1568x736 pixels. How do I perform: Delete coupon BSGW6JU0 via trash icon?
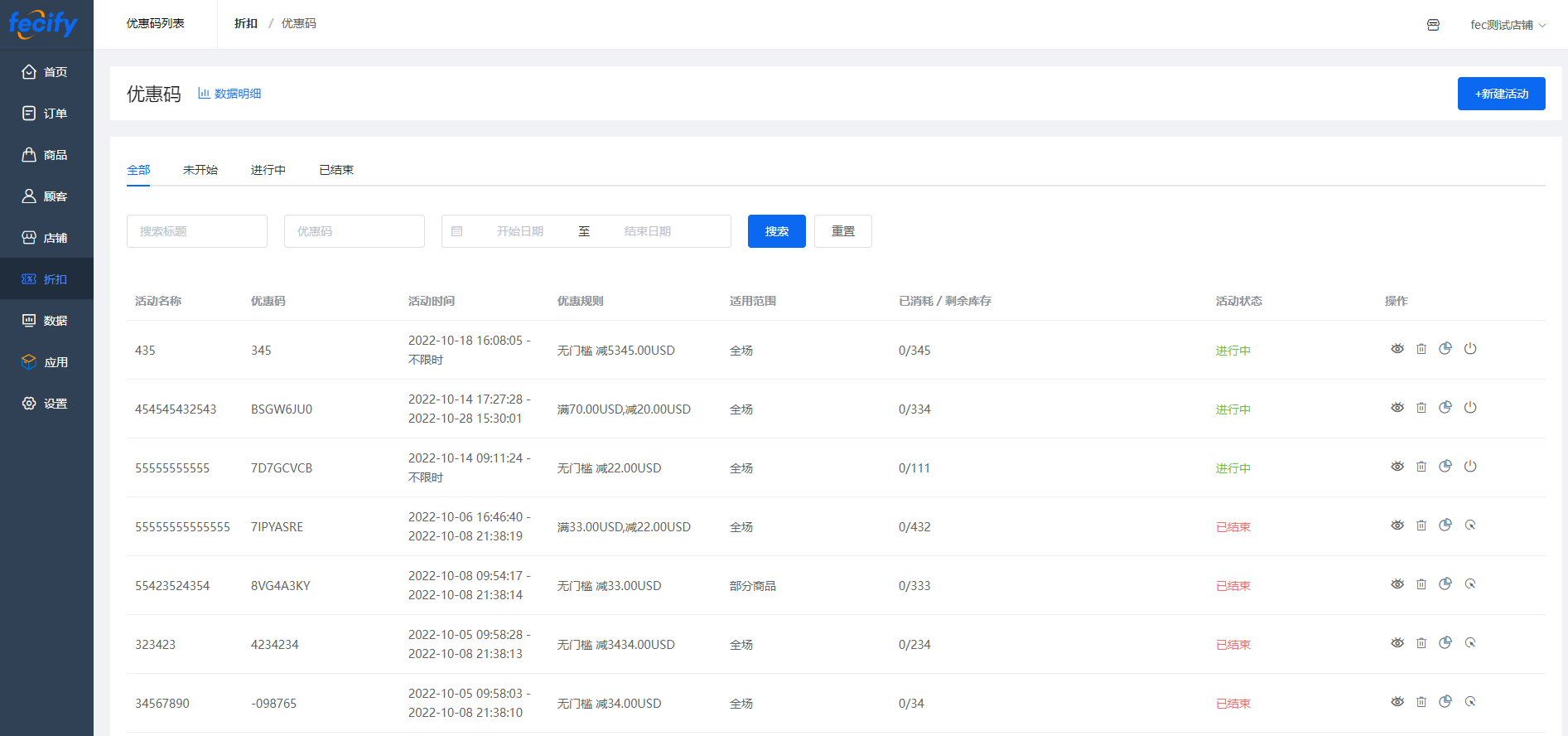tap(1421, 408)
